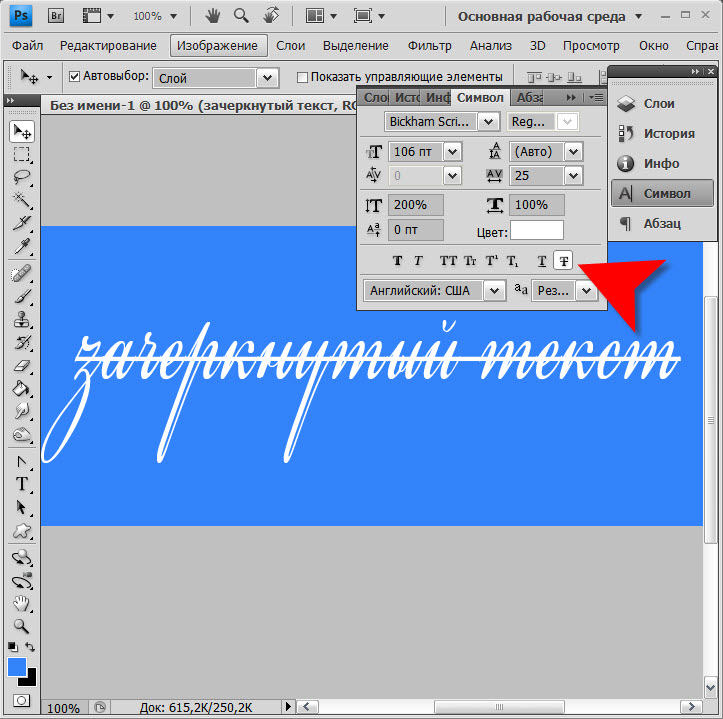Viewport: 723px width, 719px height.
Task: Swap foreground and background colors
Action: tap(30, 647)
